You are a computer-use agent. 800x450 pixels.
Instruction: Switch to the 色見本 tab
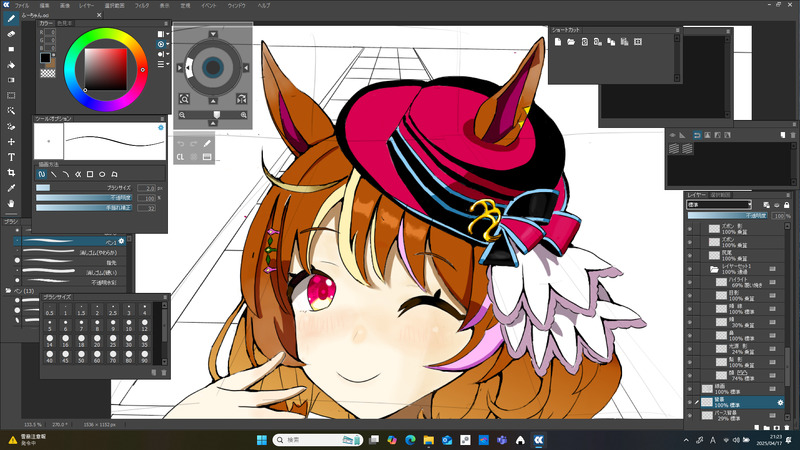point(64,23)
